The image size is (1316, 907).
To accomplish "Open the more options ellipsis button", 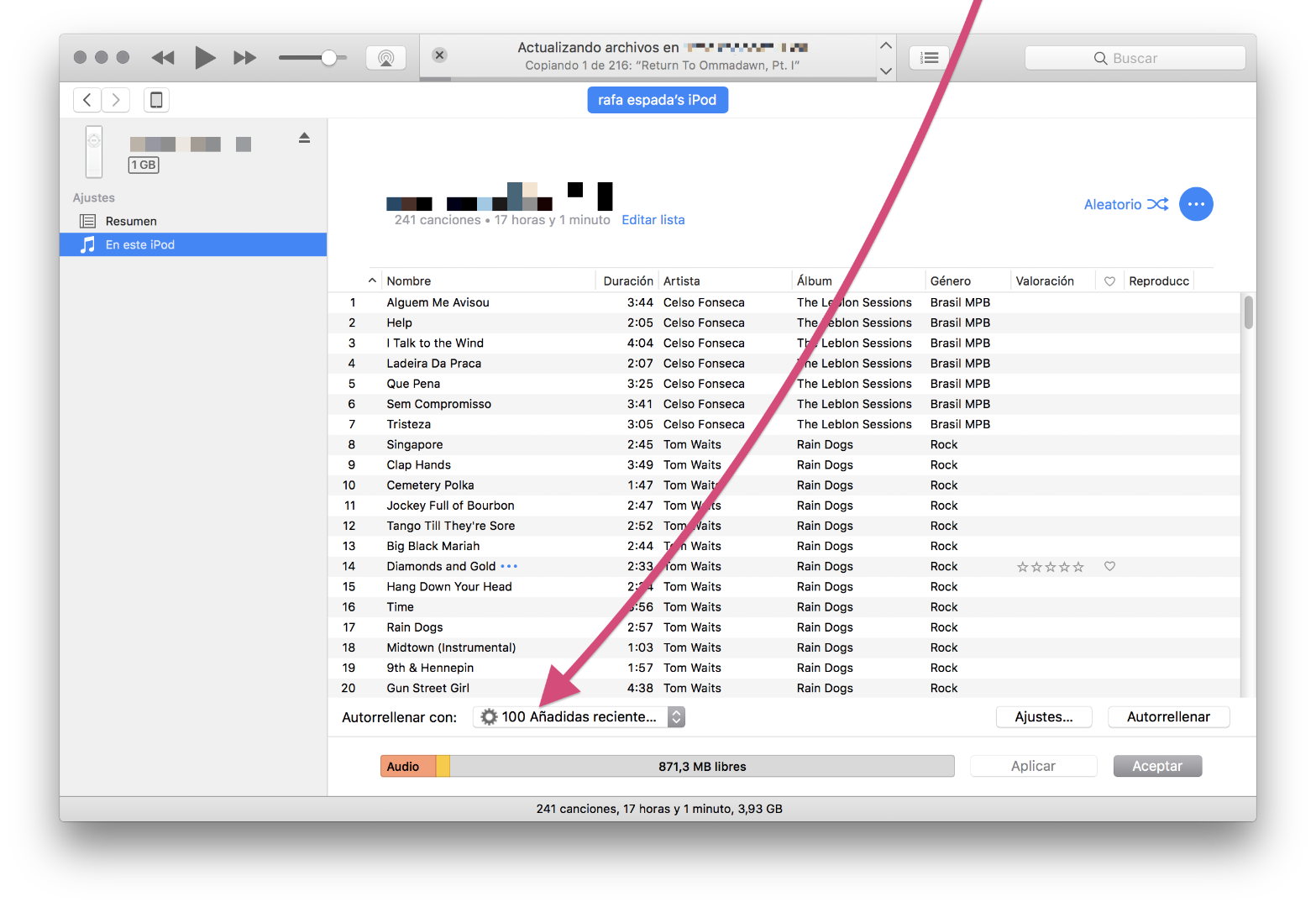I will (1197, 204).
